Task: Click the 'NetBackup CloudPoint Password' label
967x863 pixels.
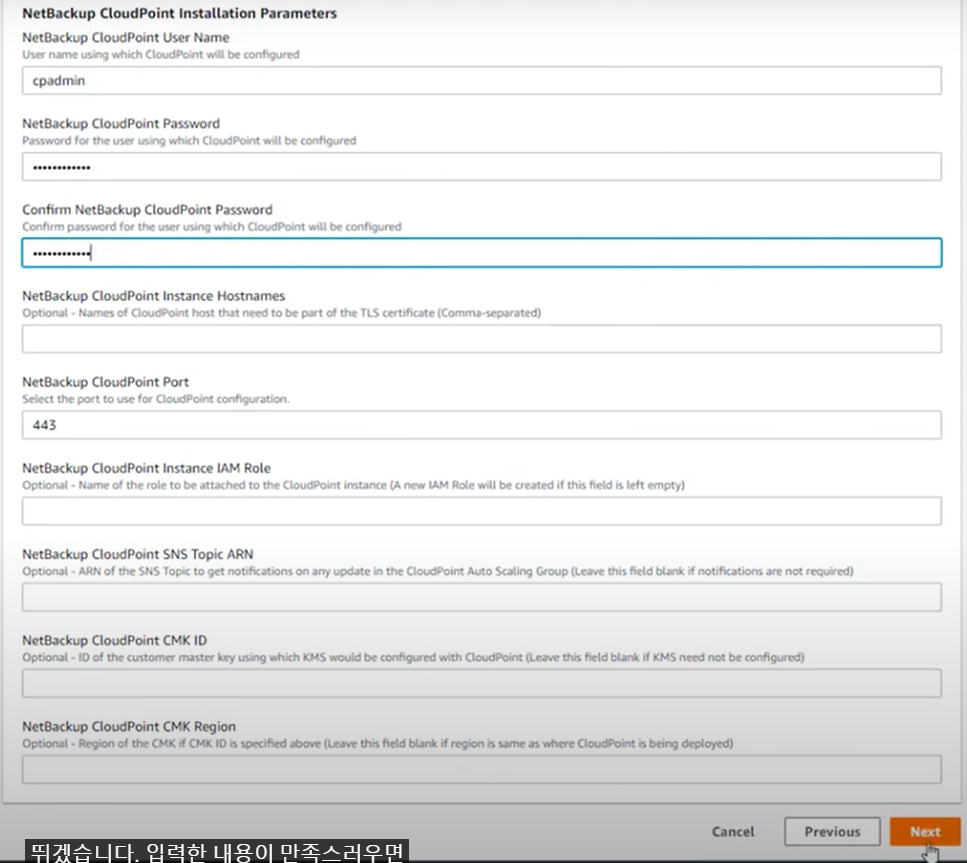Action: coord(121,123)
